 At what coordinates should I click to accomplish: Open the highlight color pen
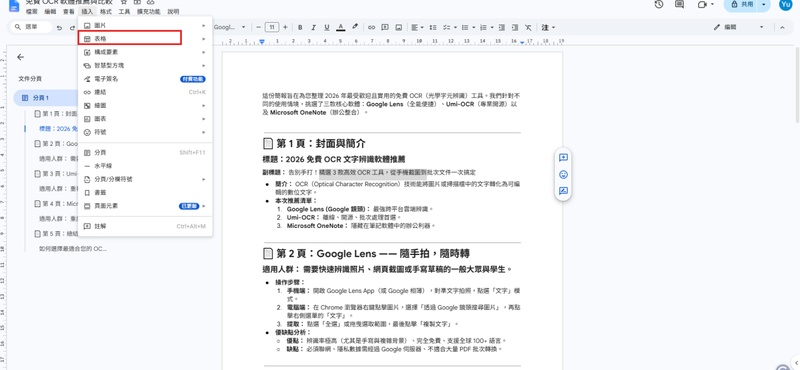355,27
